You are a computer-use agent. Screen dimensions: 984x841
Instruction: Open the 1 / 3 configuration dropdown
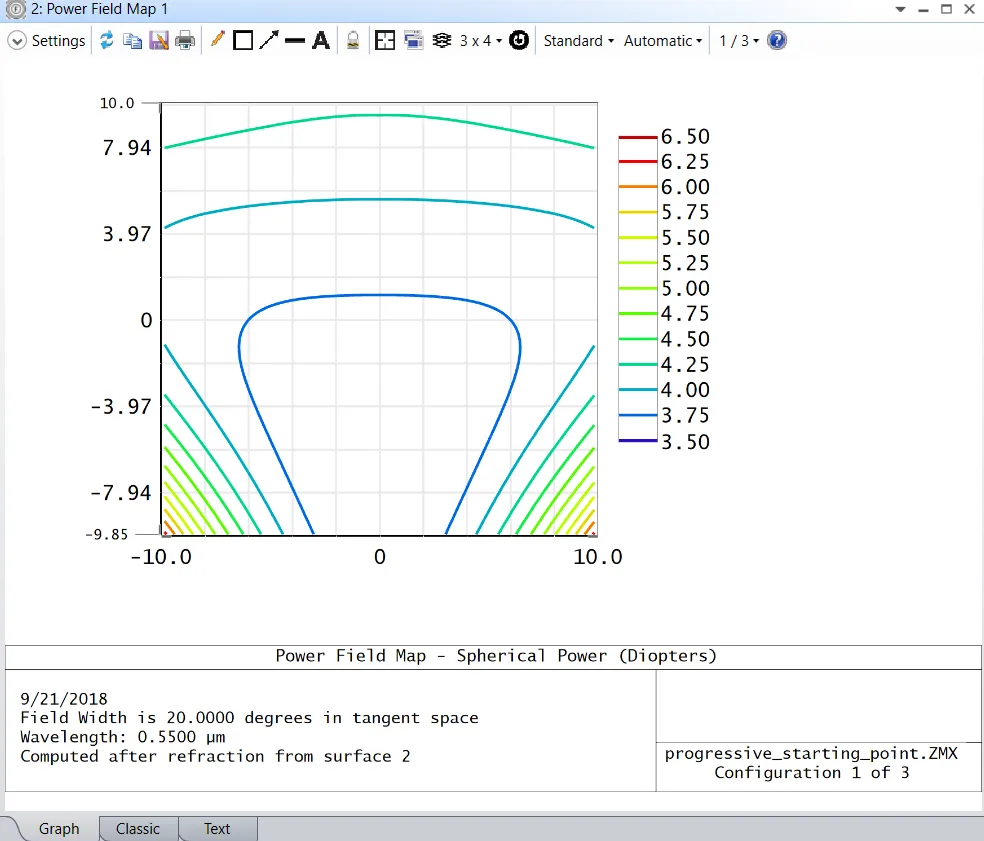pos(739,41)
